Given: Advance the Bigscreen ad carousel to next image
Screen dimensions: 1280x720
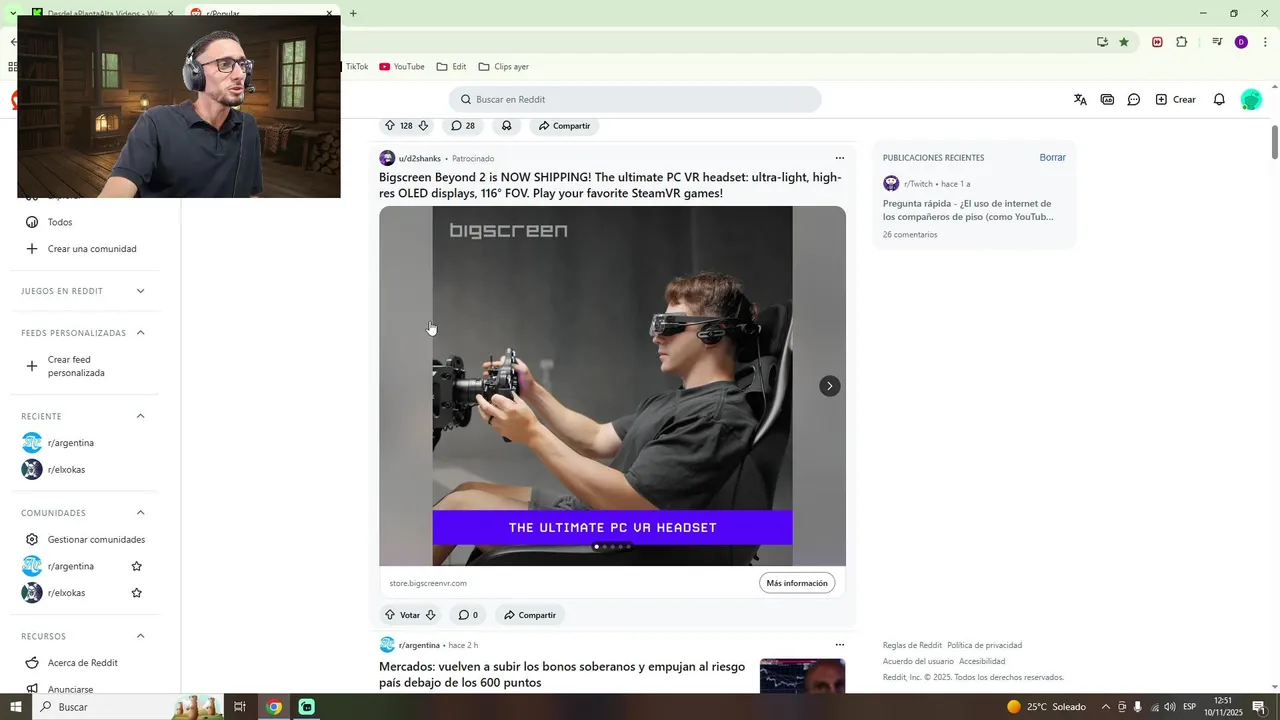Looking at the screenshot, I should pyautogui.click(x=829, y=386).
